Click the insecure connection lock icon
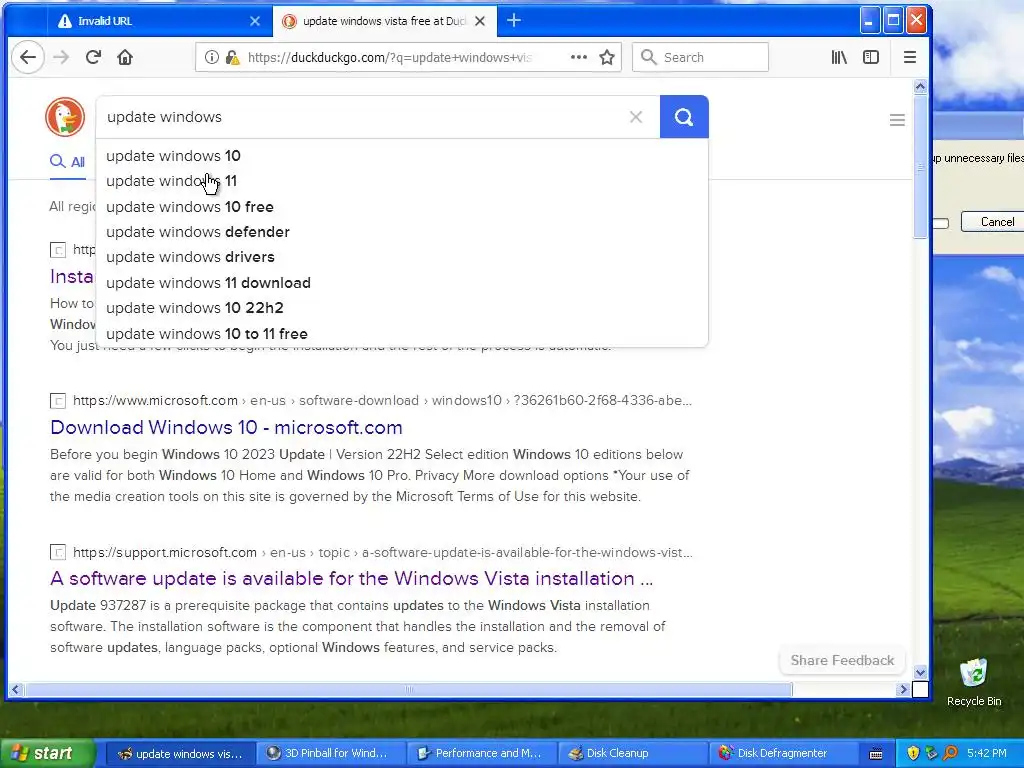Image resolution: width=1024 pixels, height=768 pixels. click(x=232, y=57)
